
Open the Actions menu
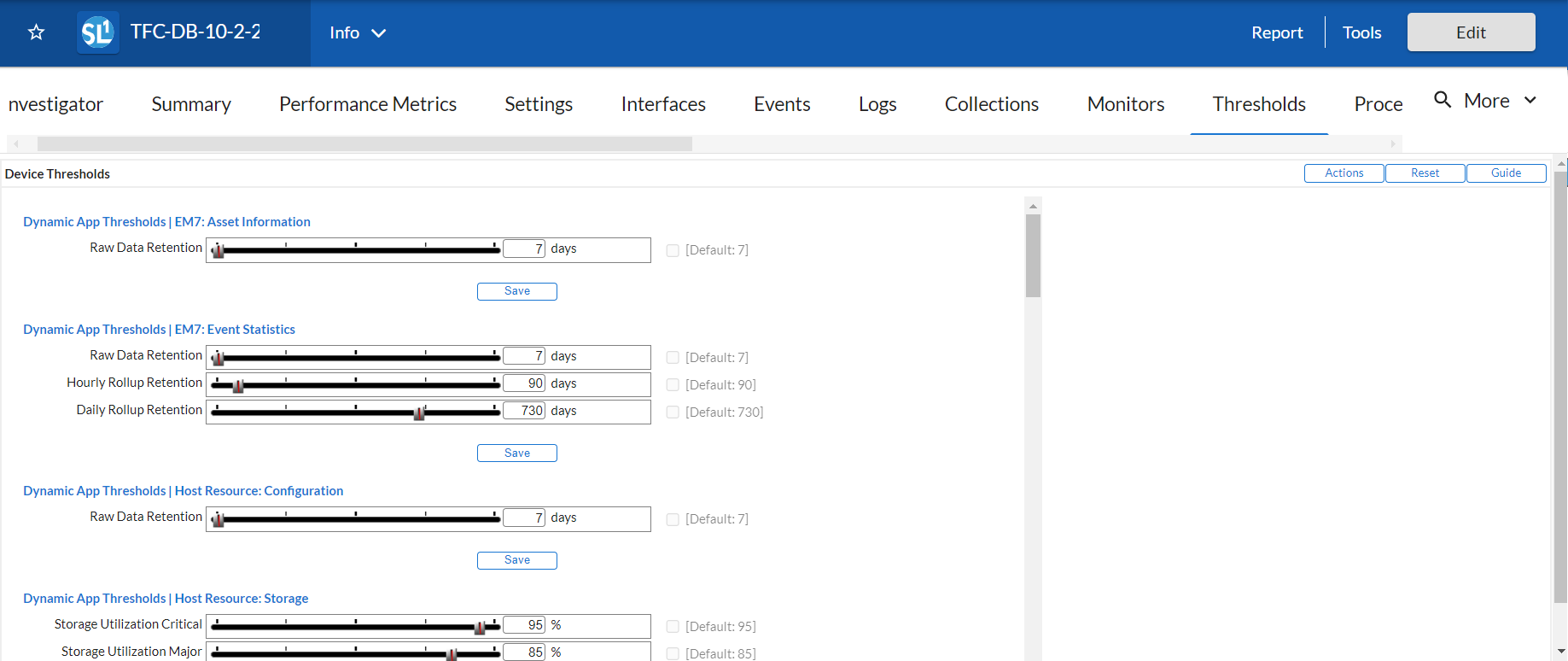coord(1344,173)
